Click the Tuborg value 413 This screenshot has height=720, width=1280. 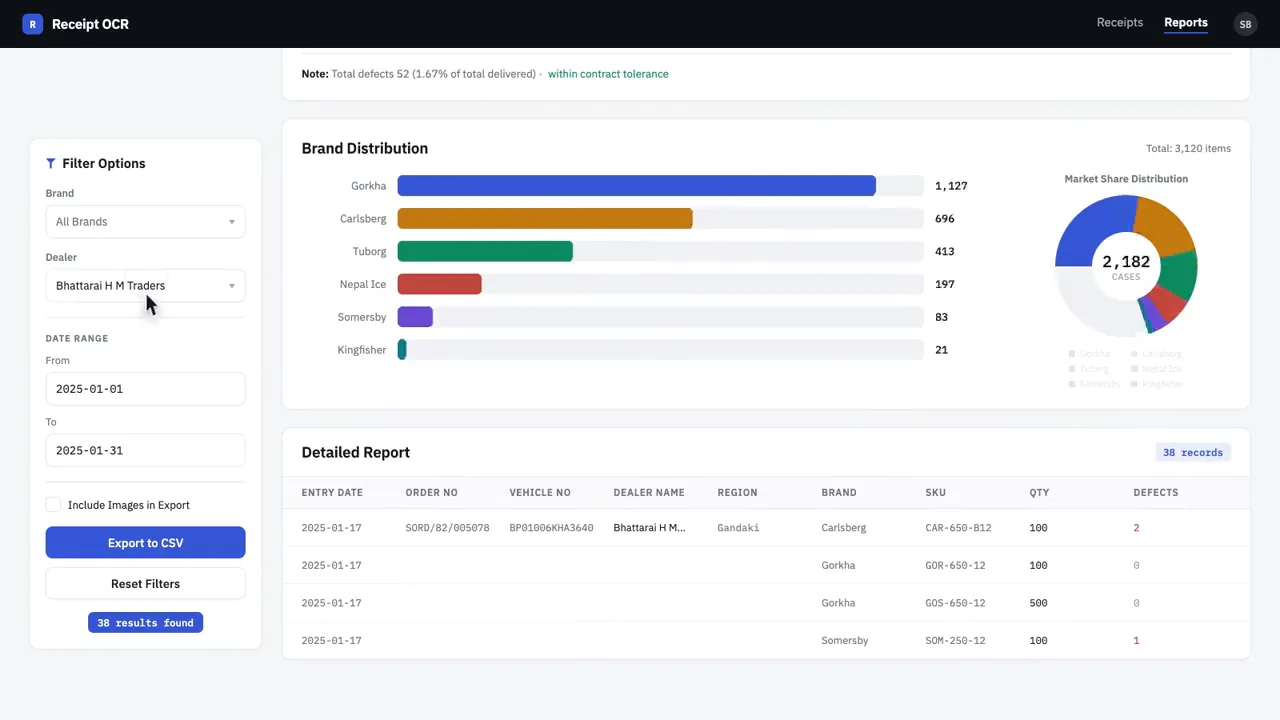click(945, 252)
